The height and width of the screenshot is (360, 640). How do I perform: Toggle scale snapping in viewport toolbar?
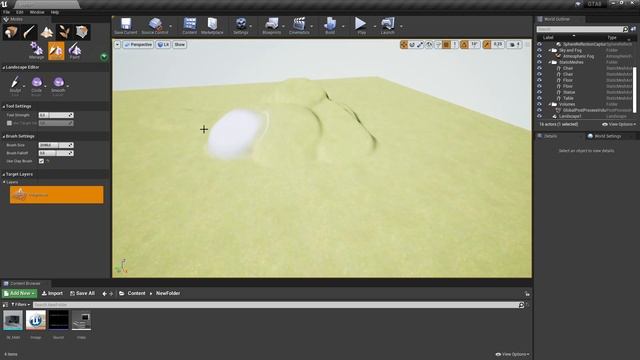[x=487, y=44]
